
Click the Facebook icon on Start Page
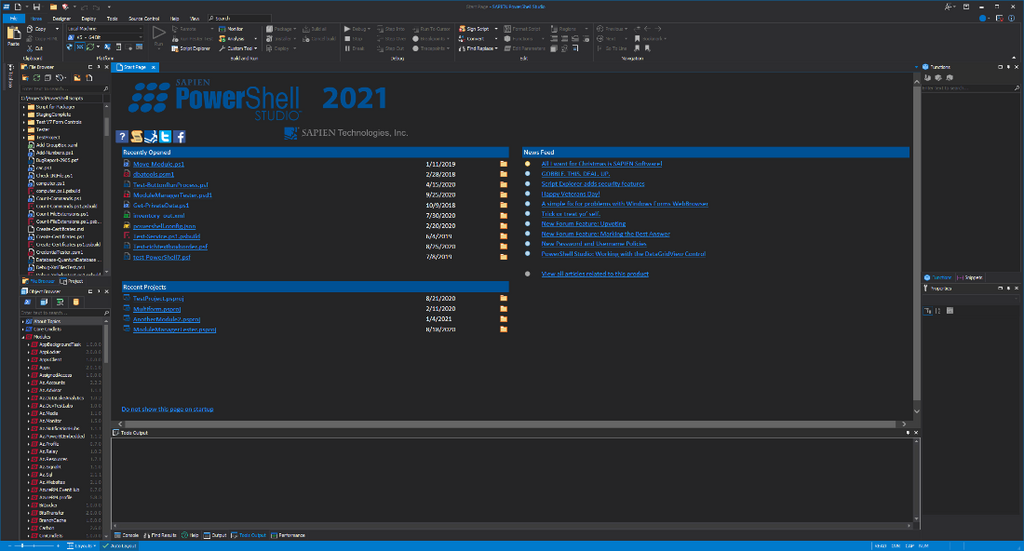[180, 136]
